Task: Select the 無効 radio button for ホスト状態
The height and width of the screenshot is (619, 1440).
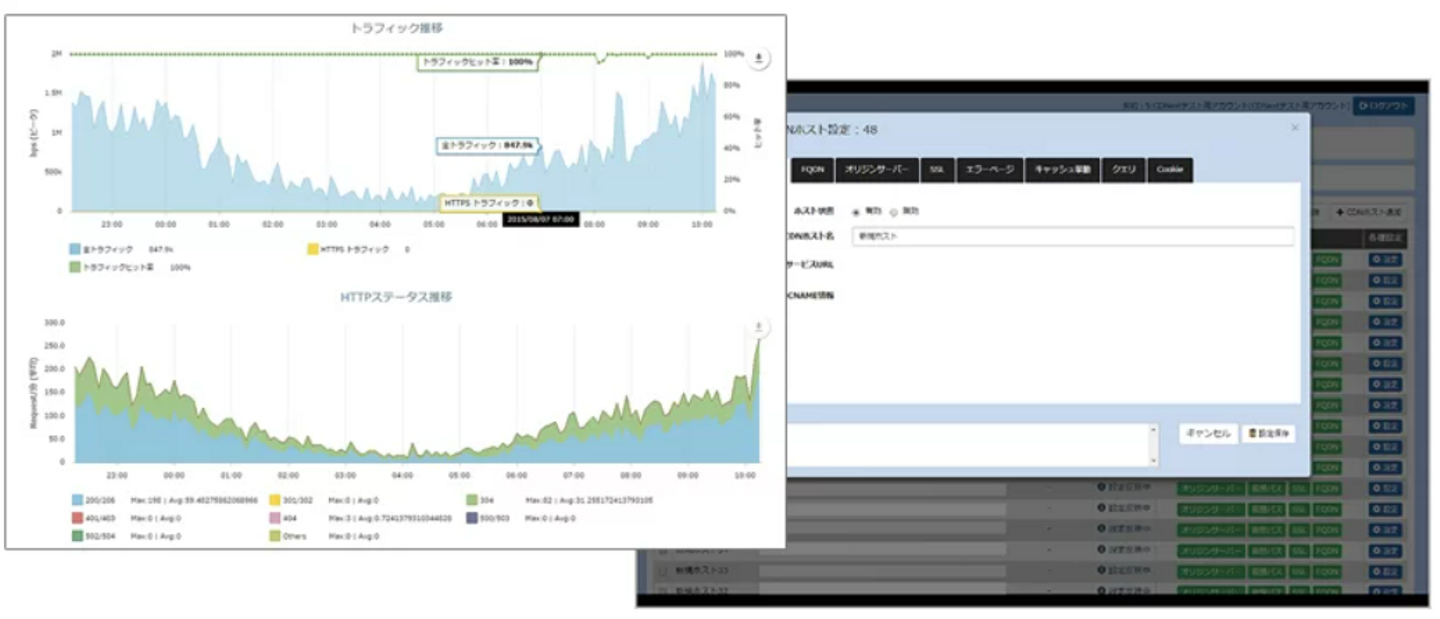Action: point(893,212)
